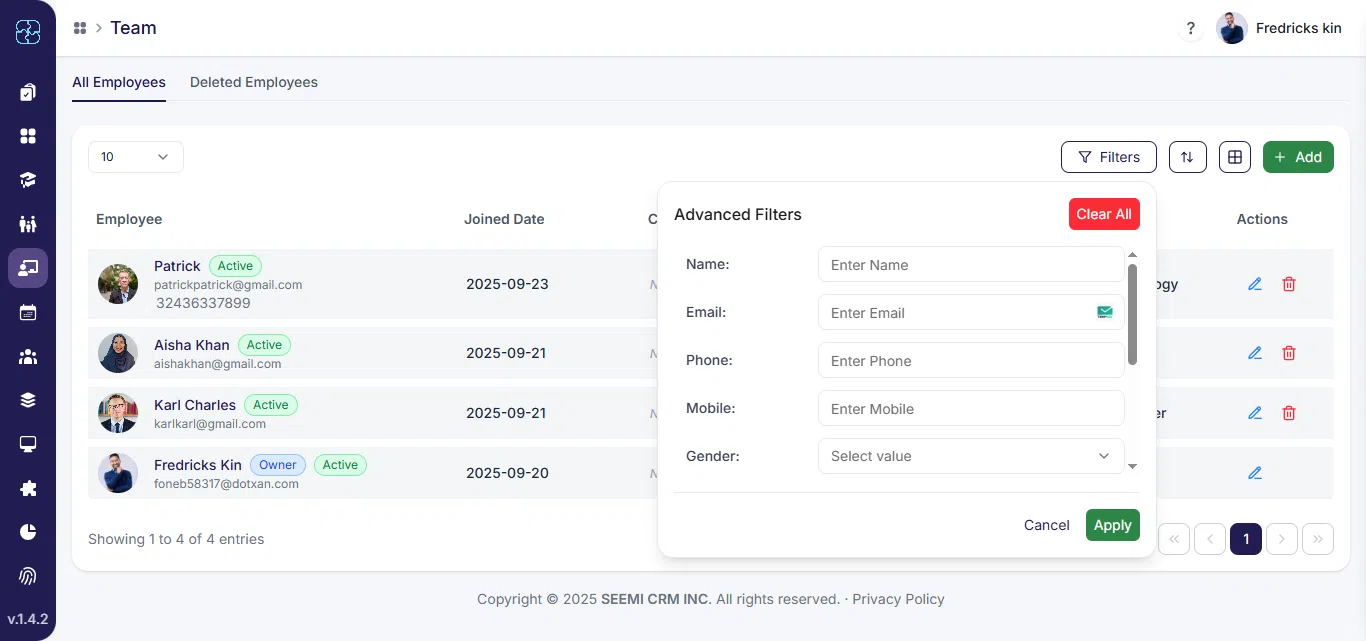1366x641 pixels.
Task: Open the graduation cap icon in sidebar
Action: click(28, 180)
